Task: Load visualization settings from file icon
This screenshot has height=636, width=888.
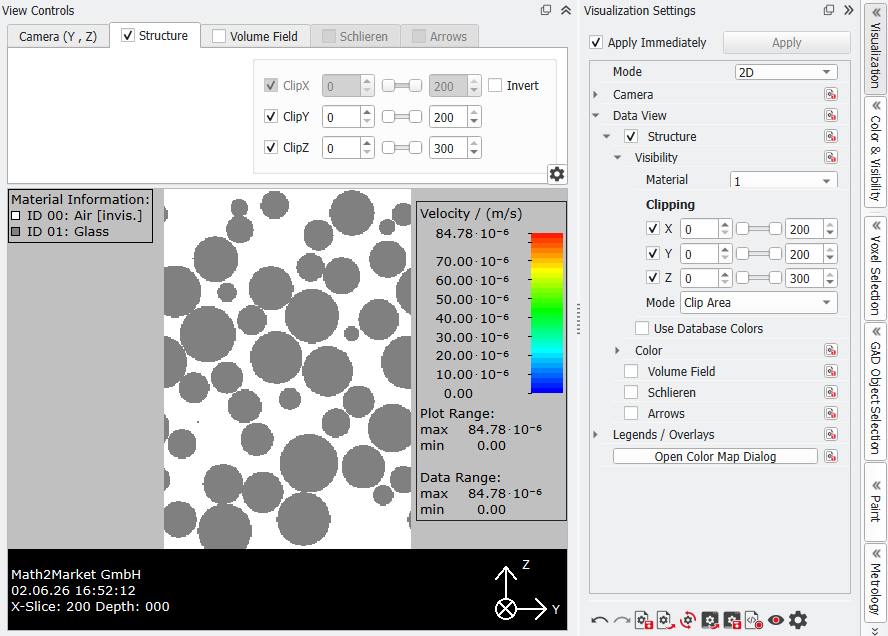Action: coord(665,621)
